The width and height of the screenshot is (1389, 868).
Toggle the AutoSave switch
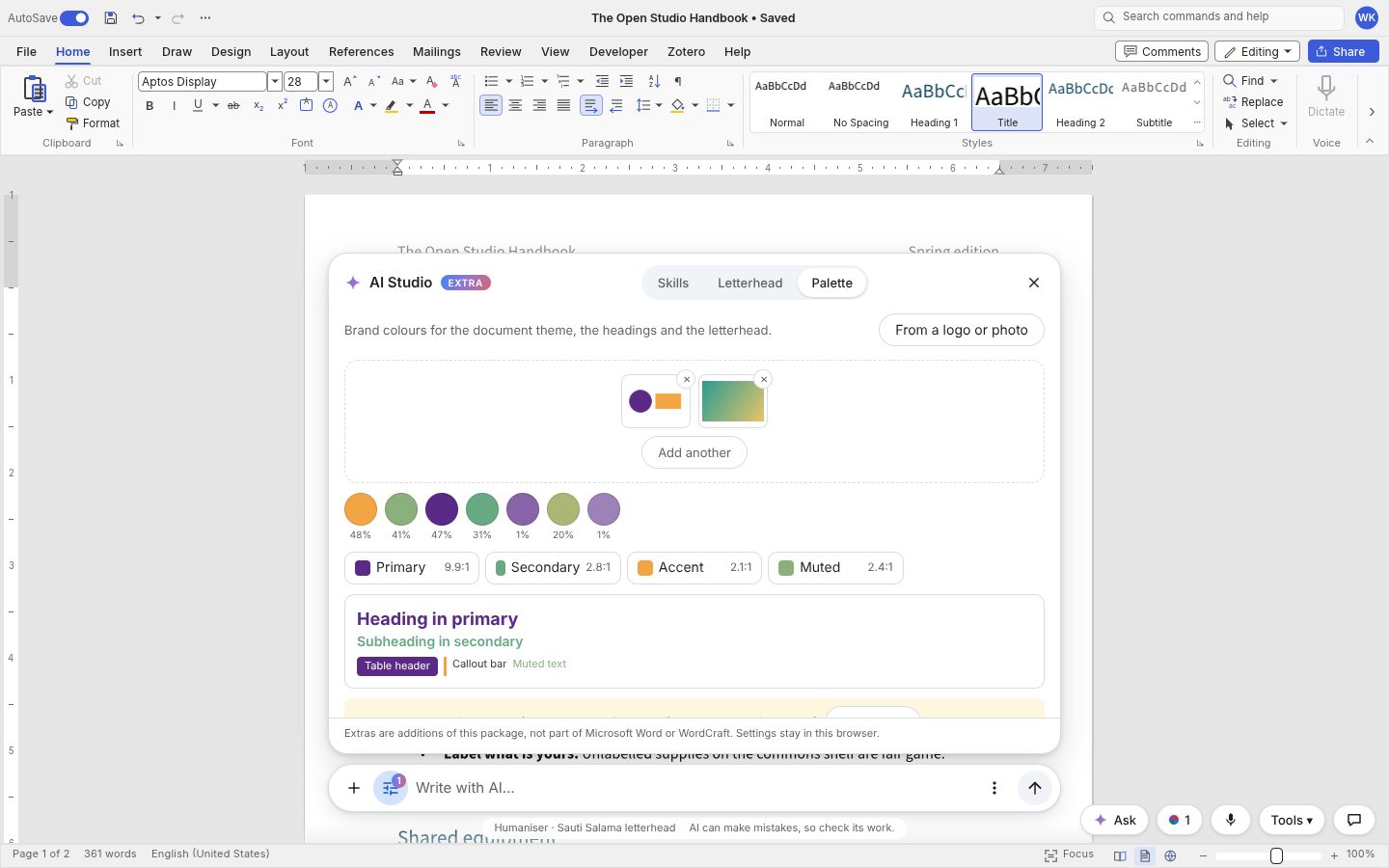pyautogui.click(x=74, y=17)
